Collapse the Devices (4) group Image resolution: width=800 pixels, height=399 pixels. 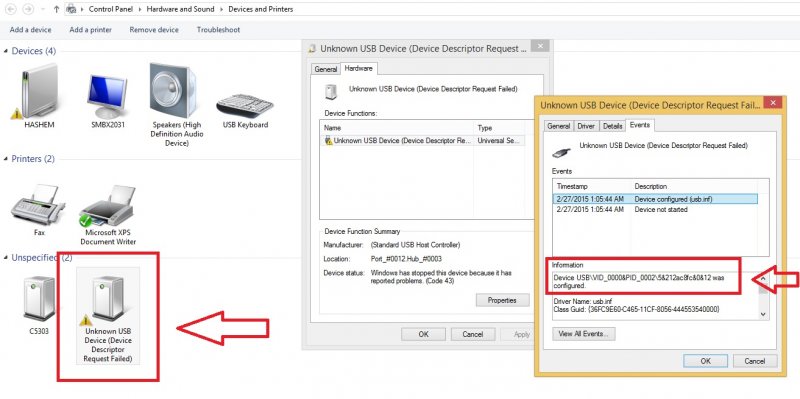(x=6, y=51)
